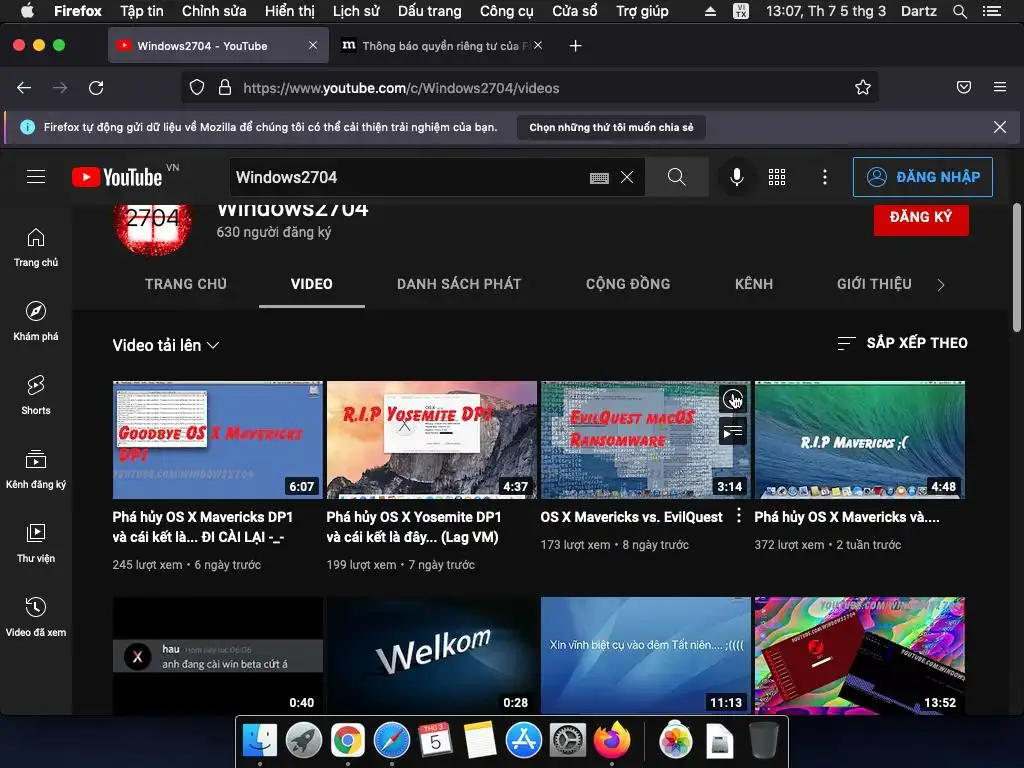1024x768 pixels.
Task: Add EvilQuest video to queue
Action: (733, 431)
